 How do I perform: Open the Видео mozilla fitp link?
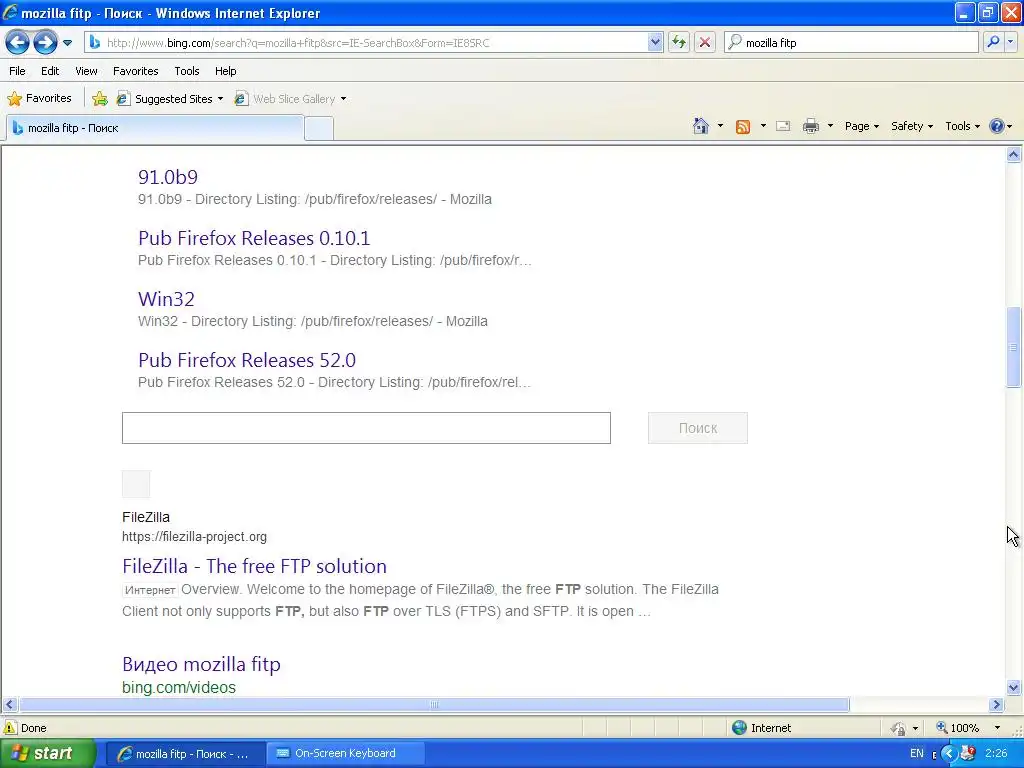tap(201, 664)
